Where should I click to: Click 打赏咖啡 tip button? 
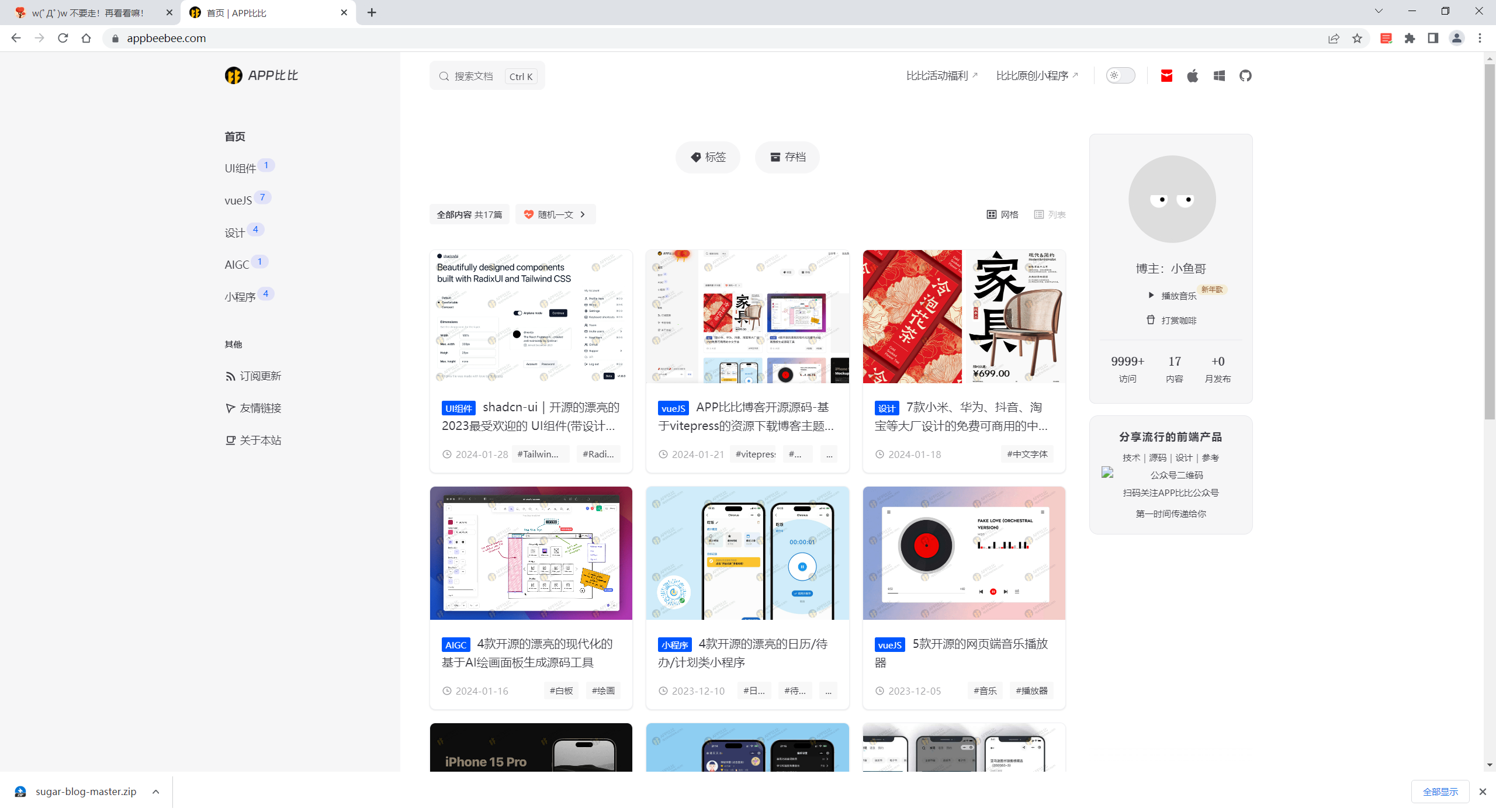pos(1171,320)
